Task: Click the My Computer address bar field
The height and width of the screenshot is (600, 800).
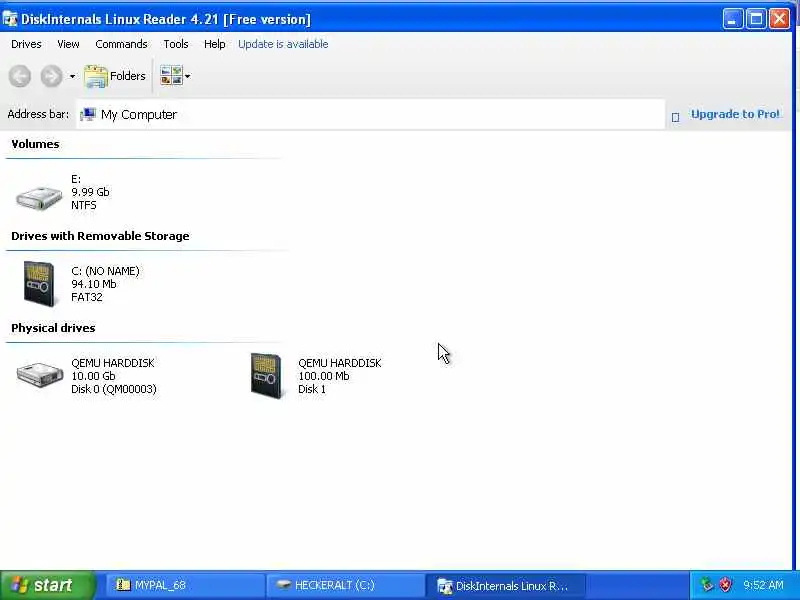Action: (371, 114)
